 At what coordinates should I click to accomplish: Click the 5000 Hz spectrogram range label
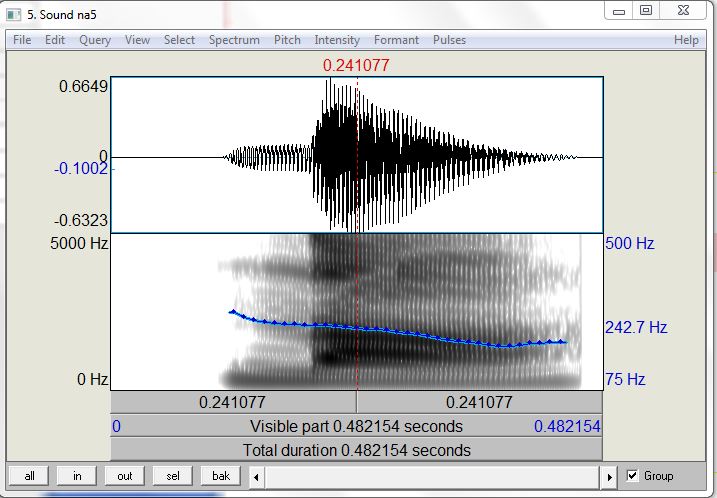[x=79, y=243]
